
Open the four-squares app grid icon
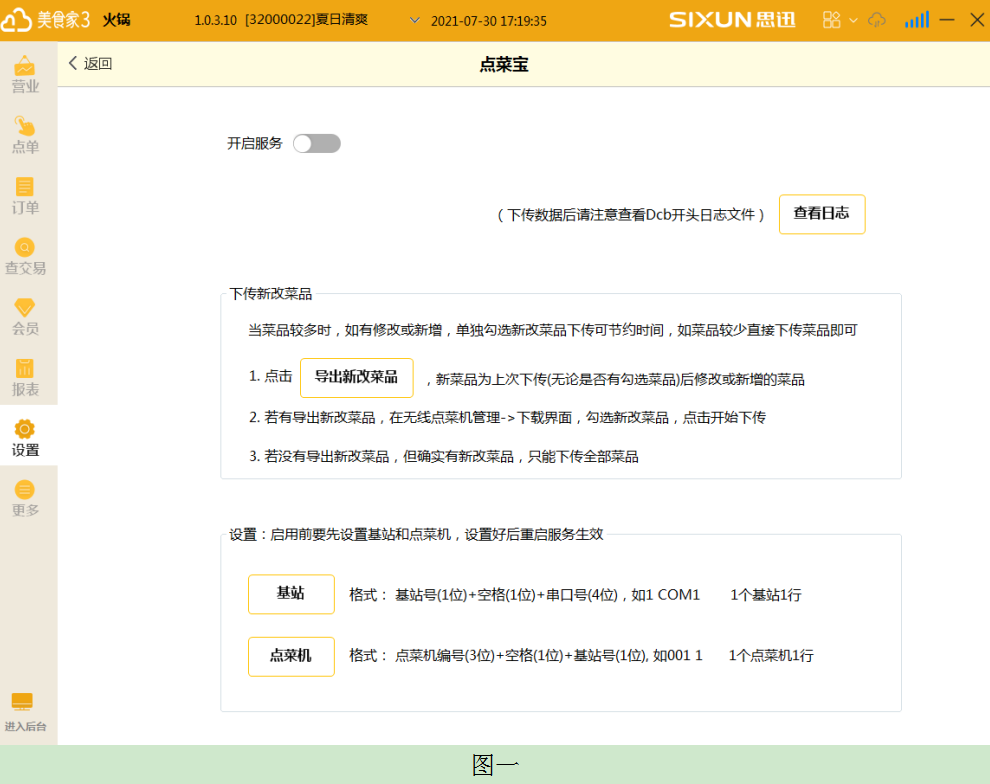(x=832, y=20)
